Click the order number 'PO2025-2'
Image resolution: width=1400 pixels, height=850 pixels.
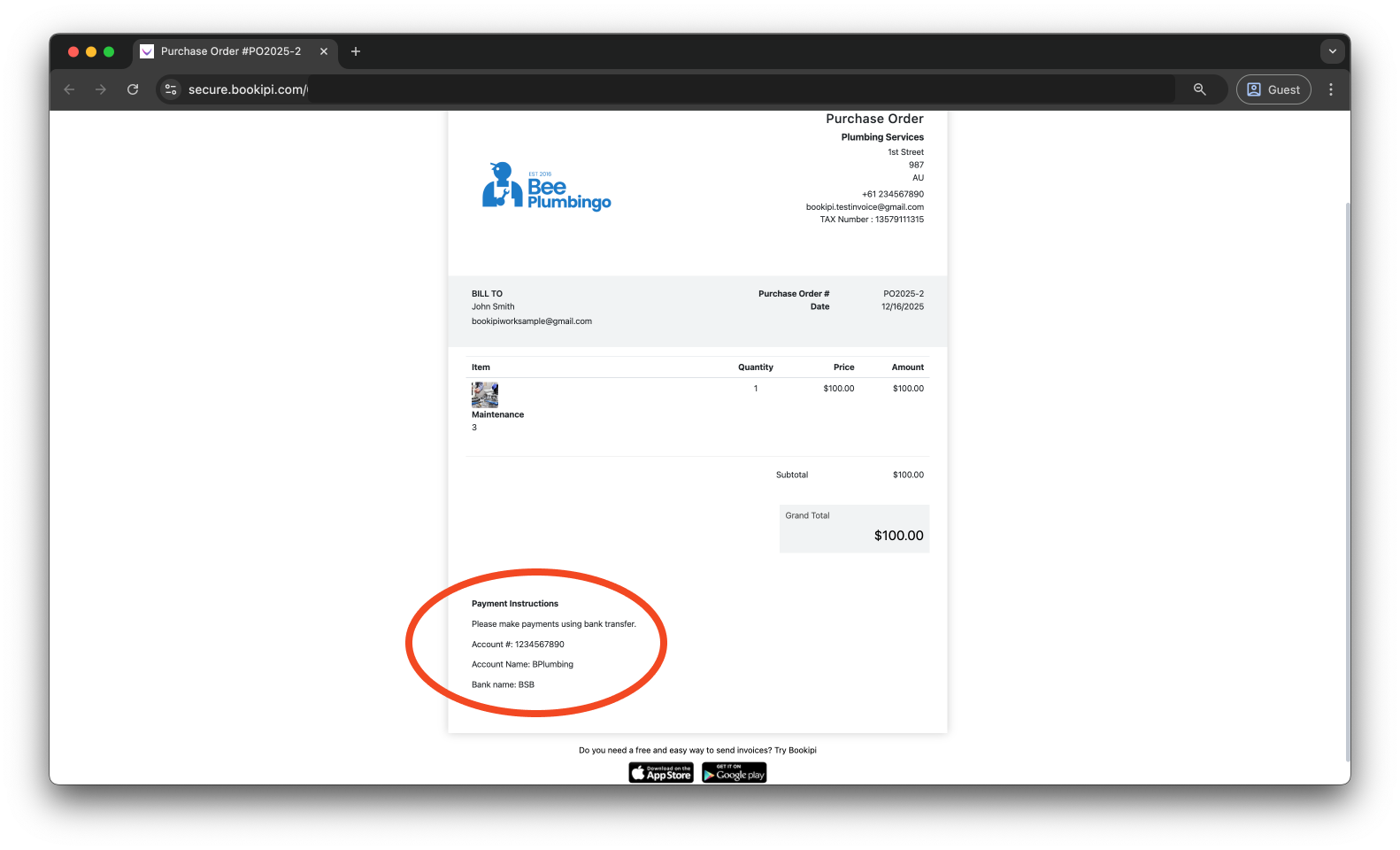tap(904, 294)
